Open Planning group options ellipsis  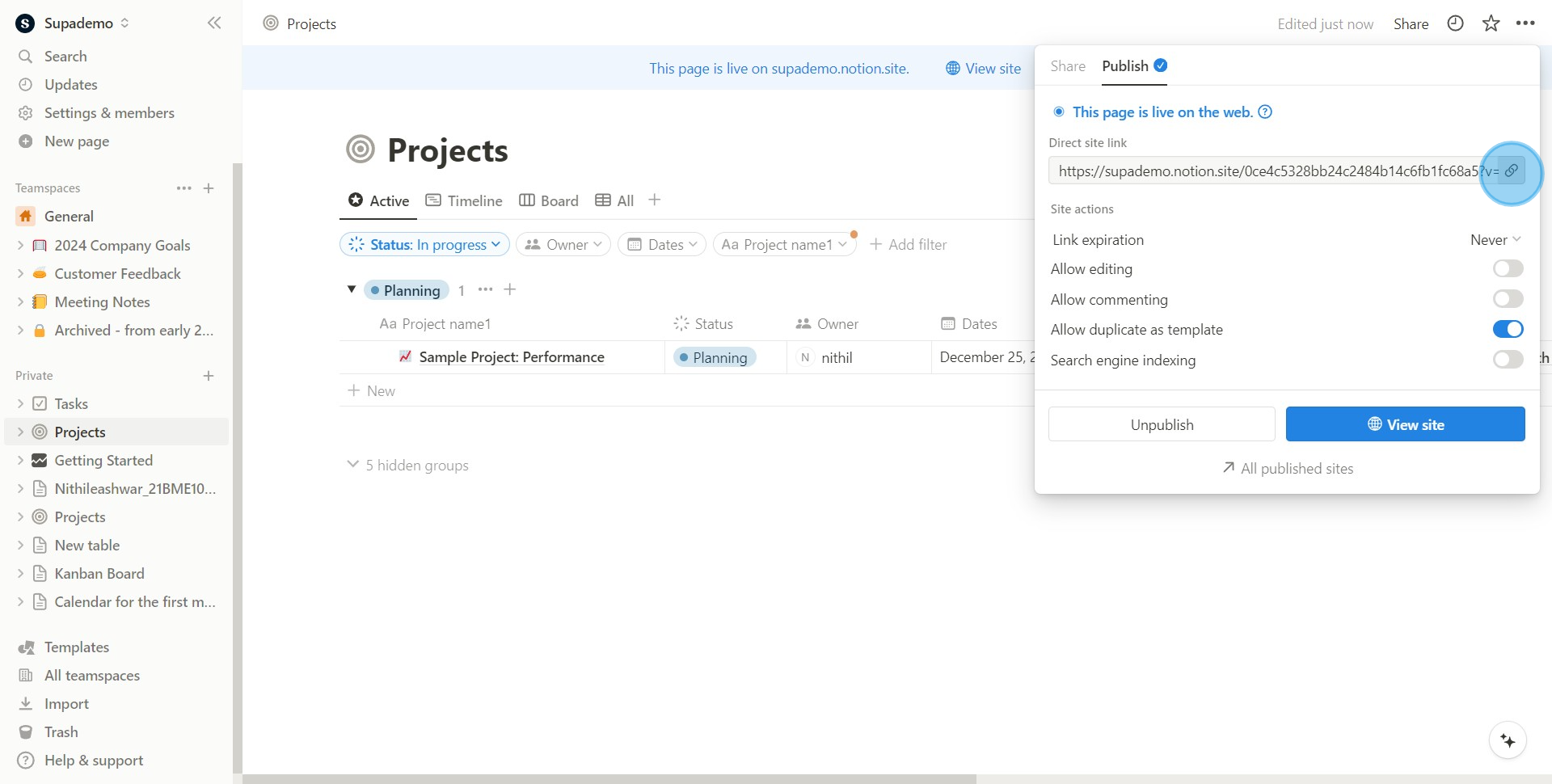[x=485, y=289]
